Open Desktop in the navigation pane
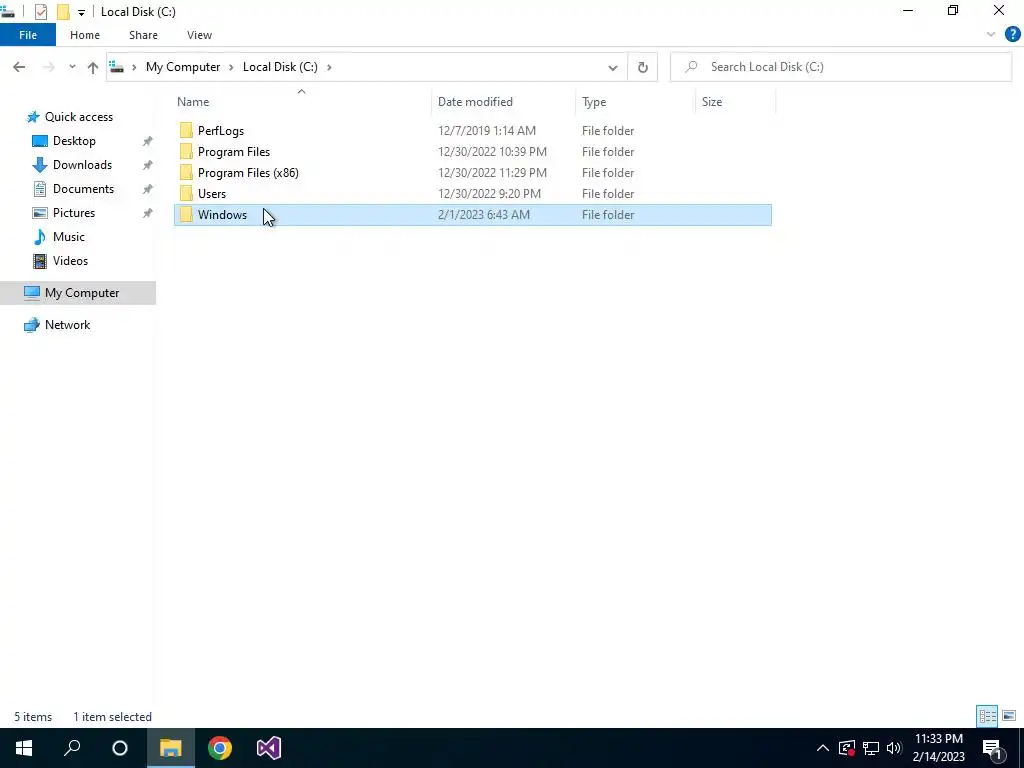 [x=74, y=141]
